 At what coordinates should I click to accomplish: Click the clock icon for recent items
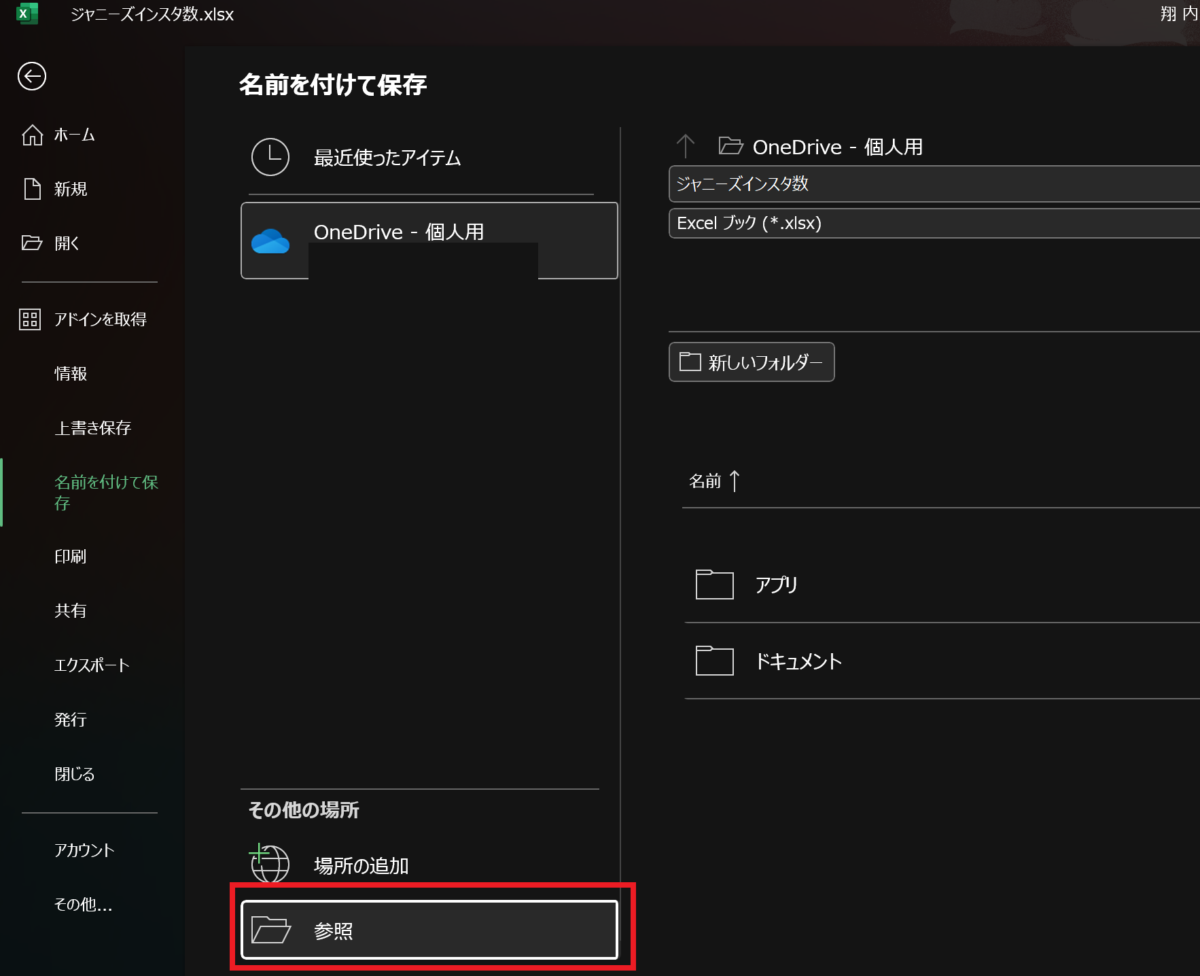pyautogui.click(x=270, y=157)
